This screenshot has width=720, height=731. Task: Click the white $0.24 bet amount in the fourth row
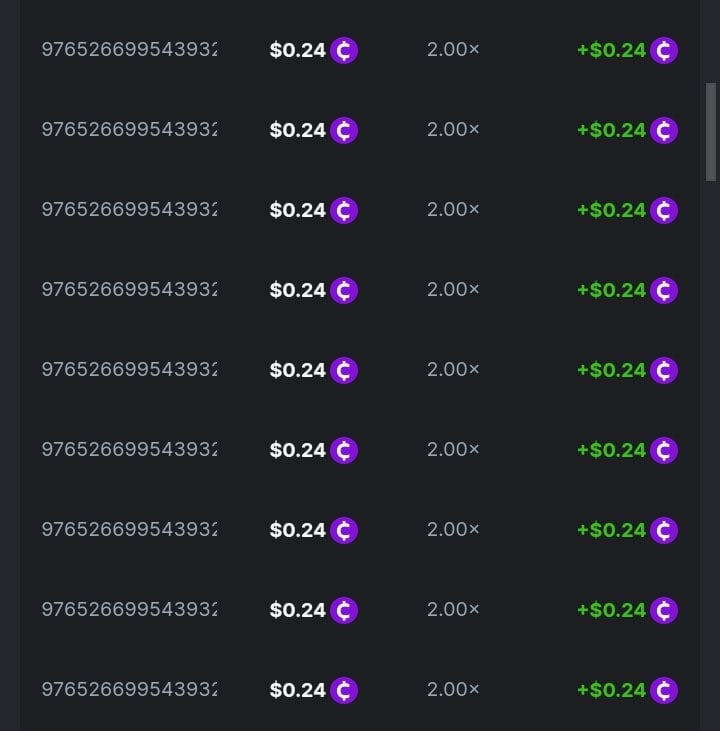[297, 290]
